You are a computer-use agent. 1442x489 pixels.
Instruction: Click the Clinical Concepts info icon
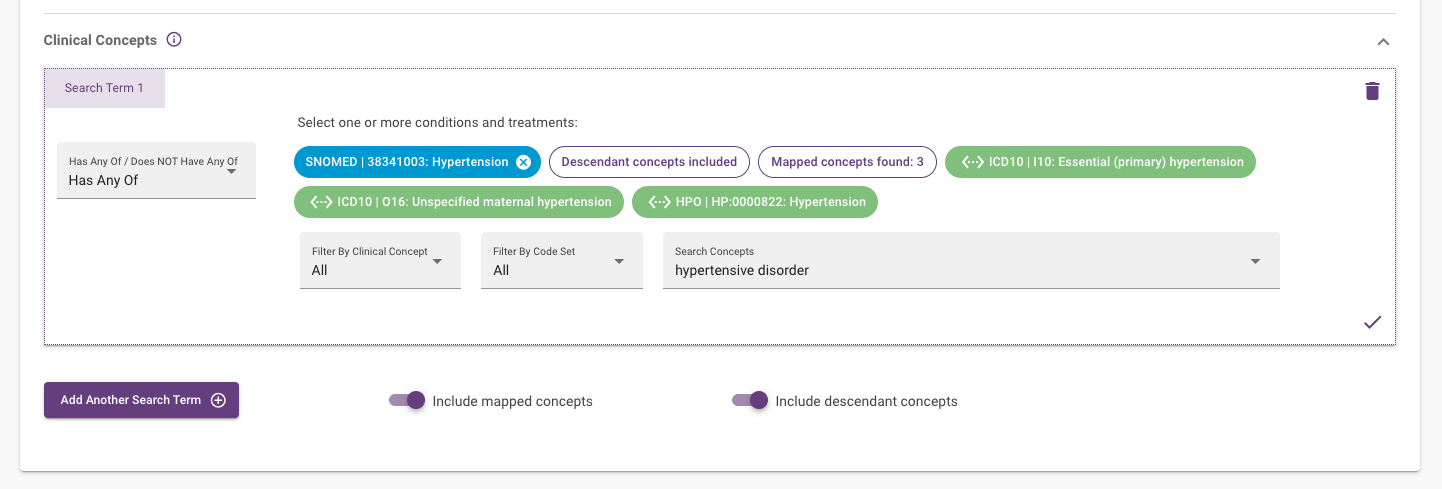[x=174, y=40]
